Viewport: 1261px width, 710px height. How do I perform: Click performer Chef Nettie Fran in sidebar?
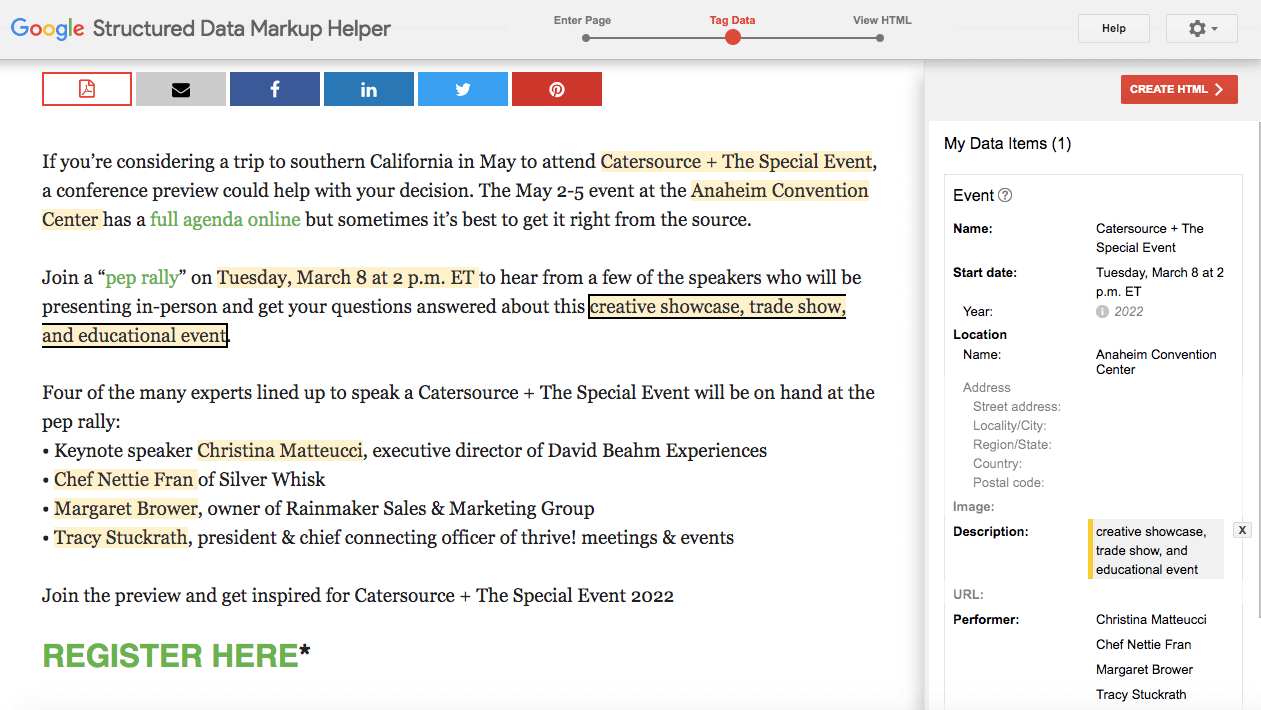tap(1143, 645)
